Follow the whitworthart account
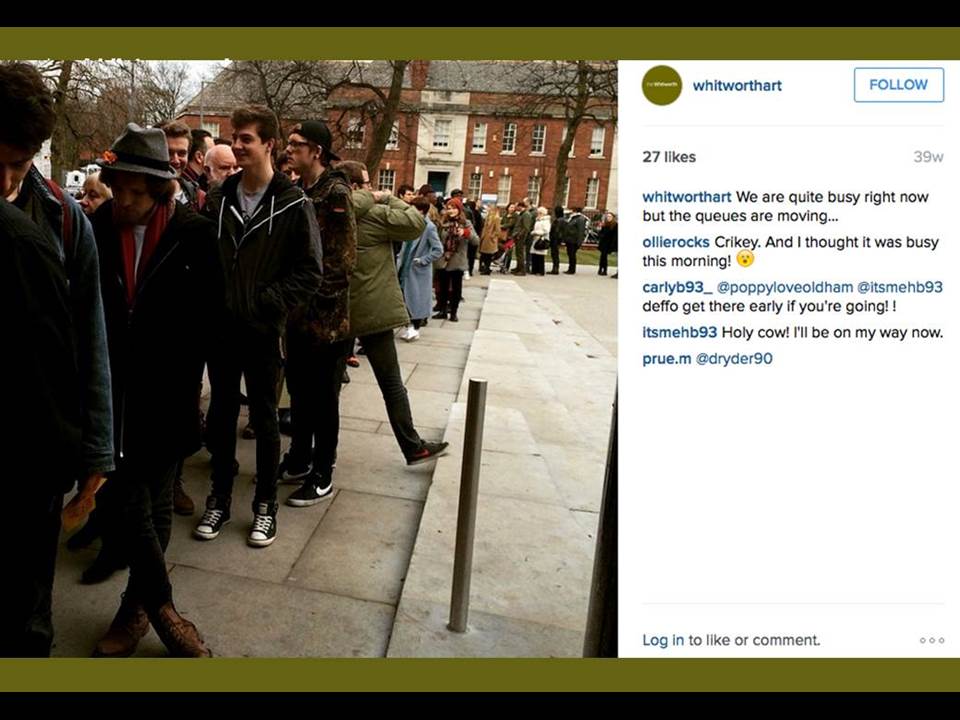This screenshot has width=960, height=720. [x=899, y=85]
